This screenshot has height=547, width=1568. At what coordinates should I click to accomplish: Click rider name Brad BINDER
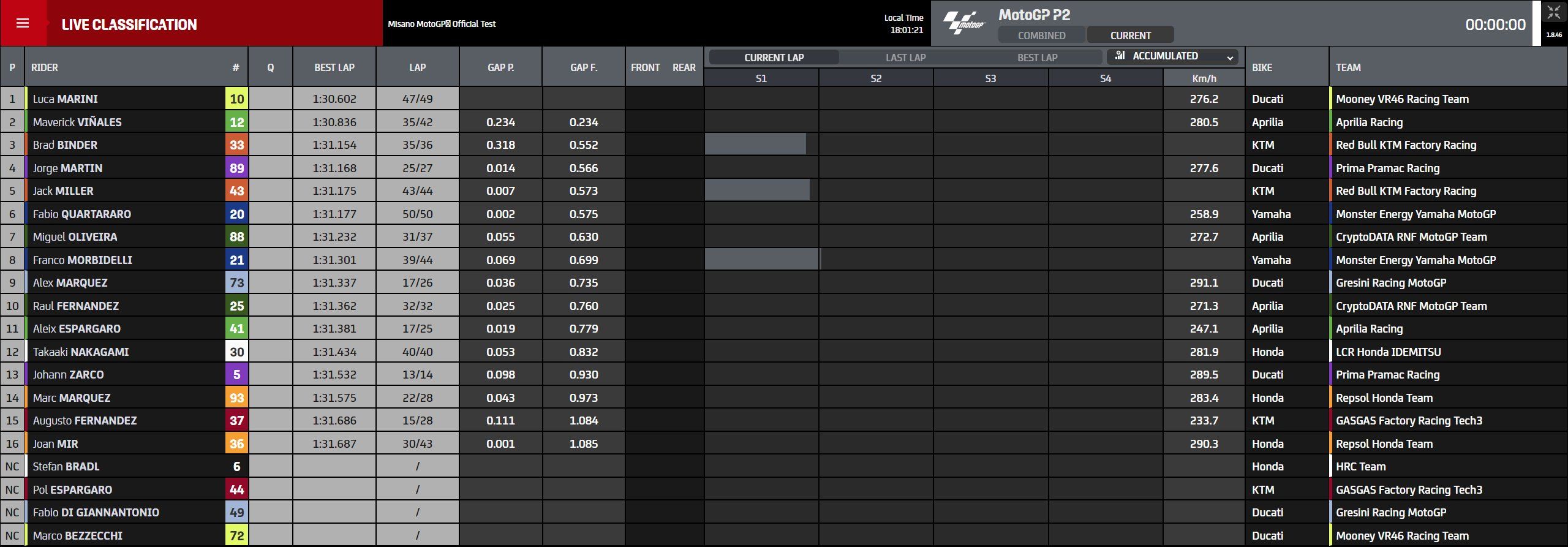tap(65, 145)
